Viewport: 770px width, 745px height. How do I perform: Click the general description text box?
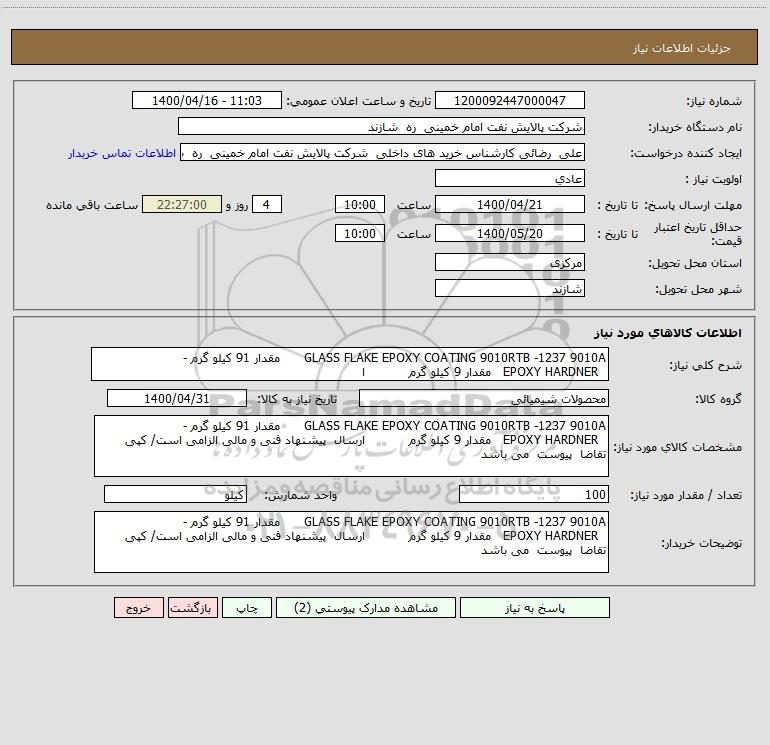[350, 364]
